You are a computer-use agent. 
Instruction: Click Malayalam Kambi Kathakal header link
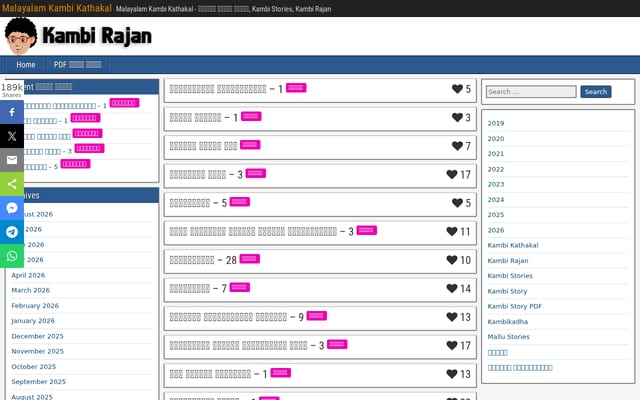click(x=57, y=8)
